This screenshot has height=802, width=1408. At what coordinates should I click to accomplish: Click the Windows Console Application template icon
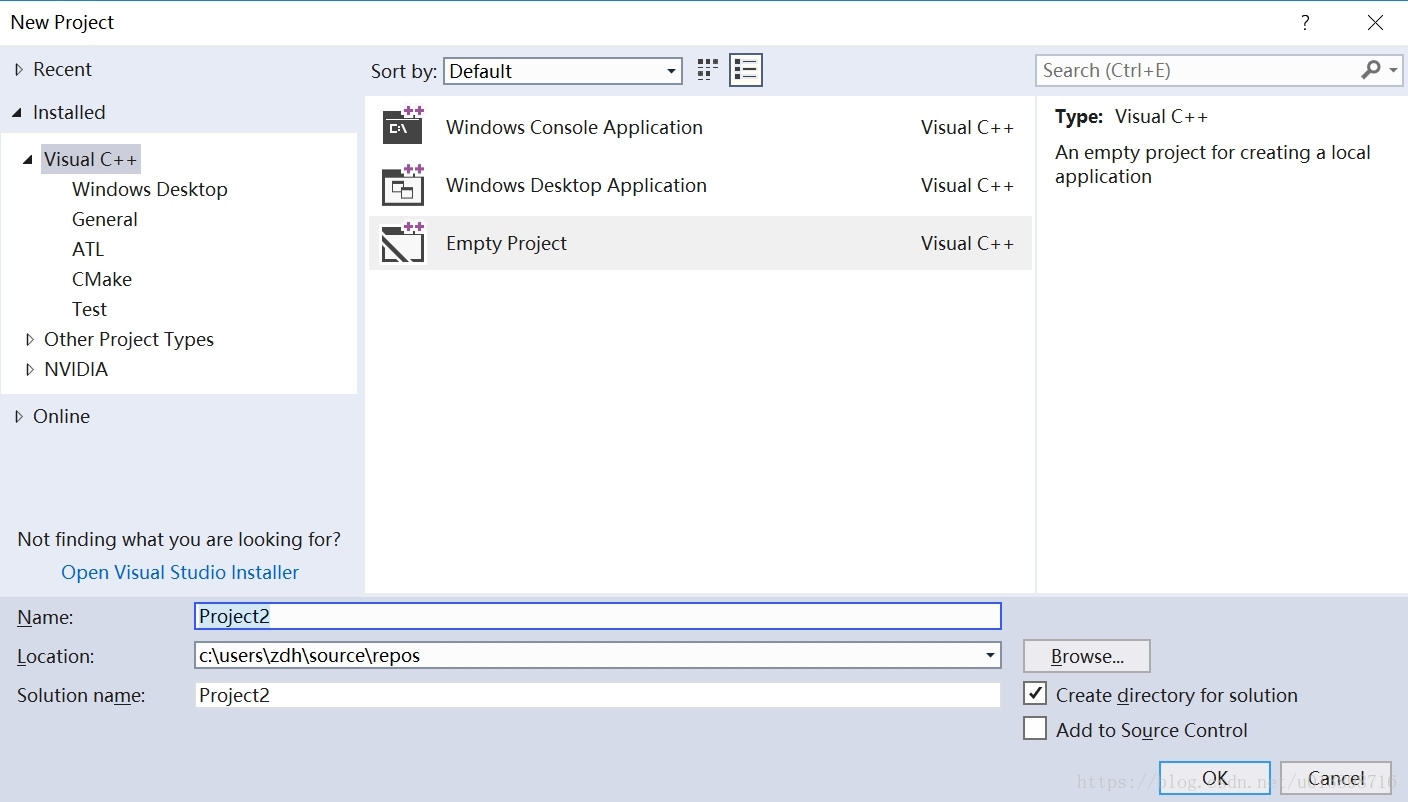coord(403,126)
